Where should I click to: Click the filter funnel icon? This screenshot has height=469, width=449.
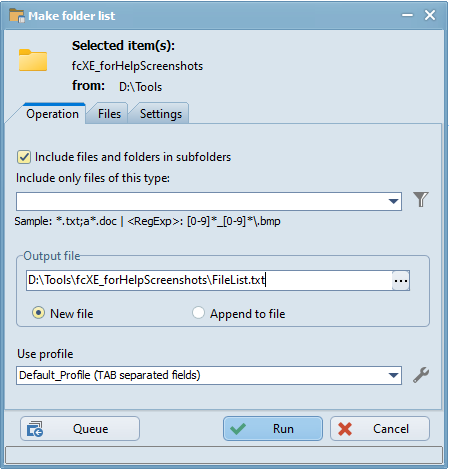[421, 200]
